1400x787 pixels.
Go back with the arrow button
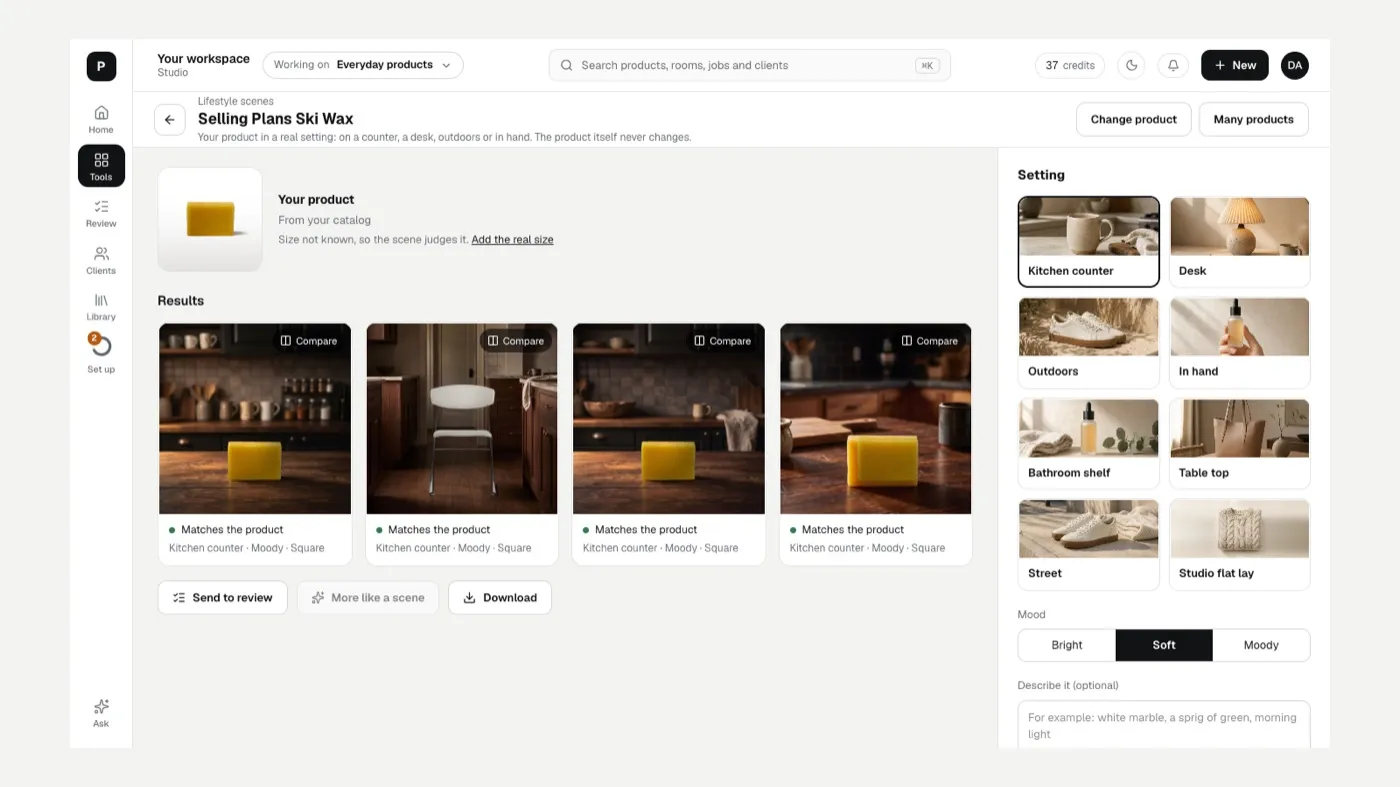170,119
